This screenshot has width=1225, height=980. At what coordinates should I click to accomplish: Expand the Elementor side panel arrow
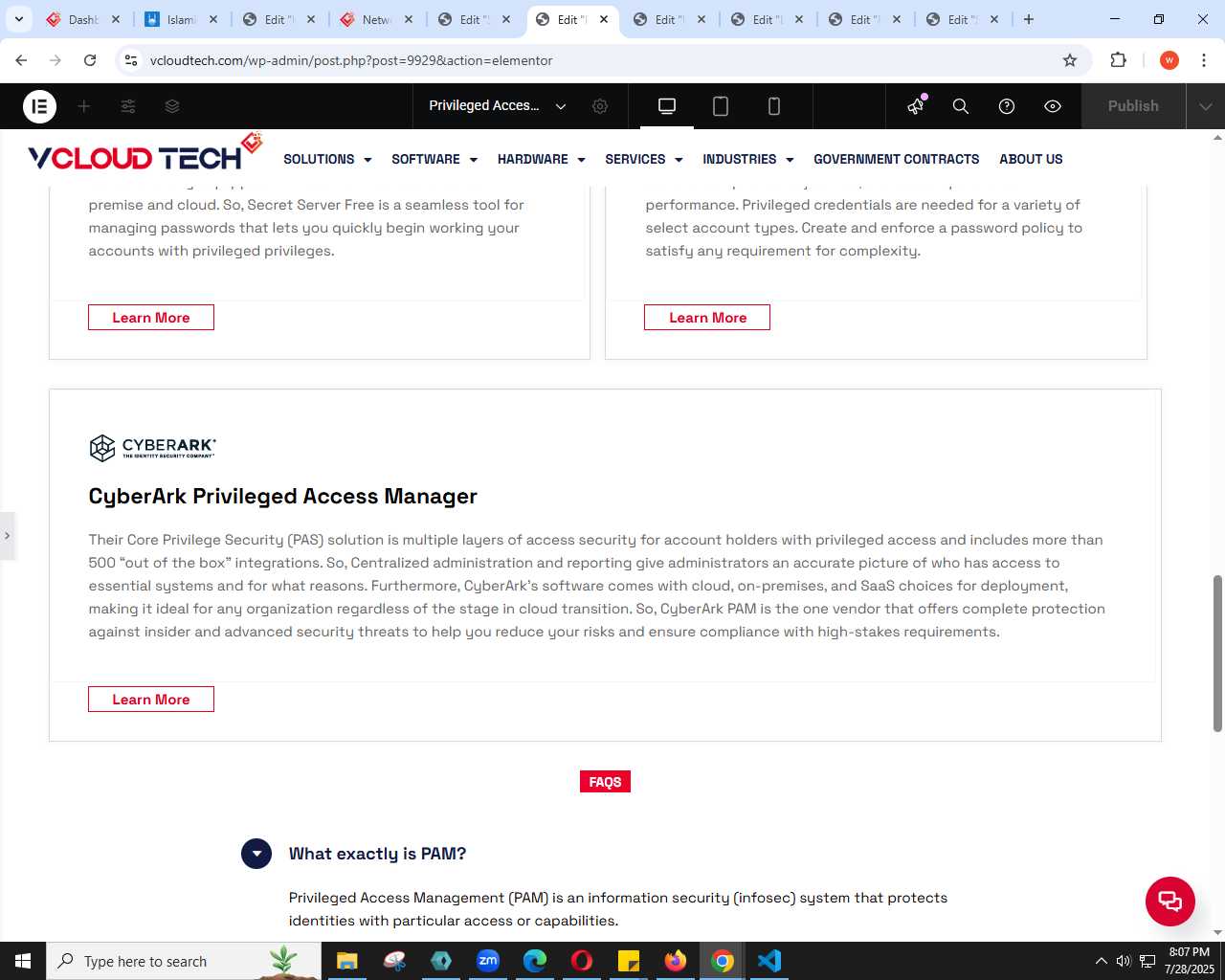pos(7,535)
